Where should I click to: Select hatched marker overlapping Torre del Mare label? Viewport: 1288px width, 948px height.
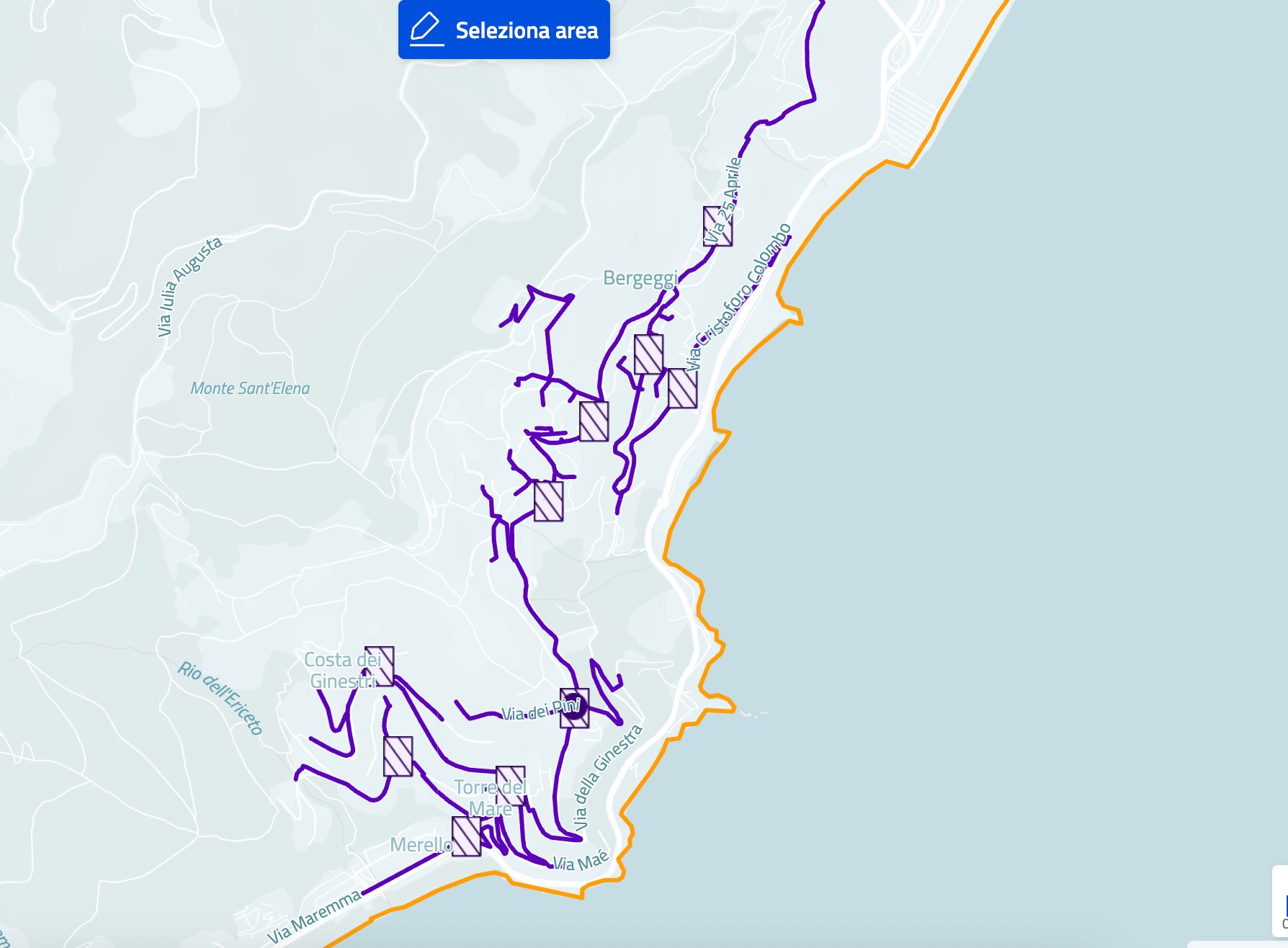click(x=510, y=786)
